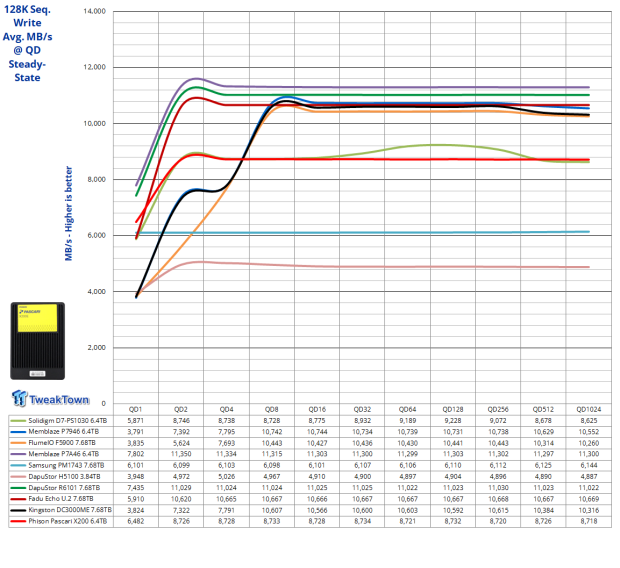Click the QD2 column header

pos(181,409)
